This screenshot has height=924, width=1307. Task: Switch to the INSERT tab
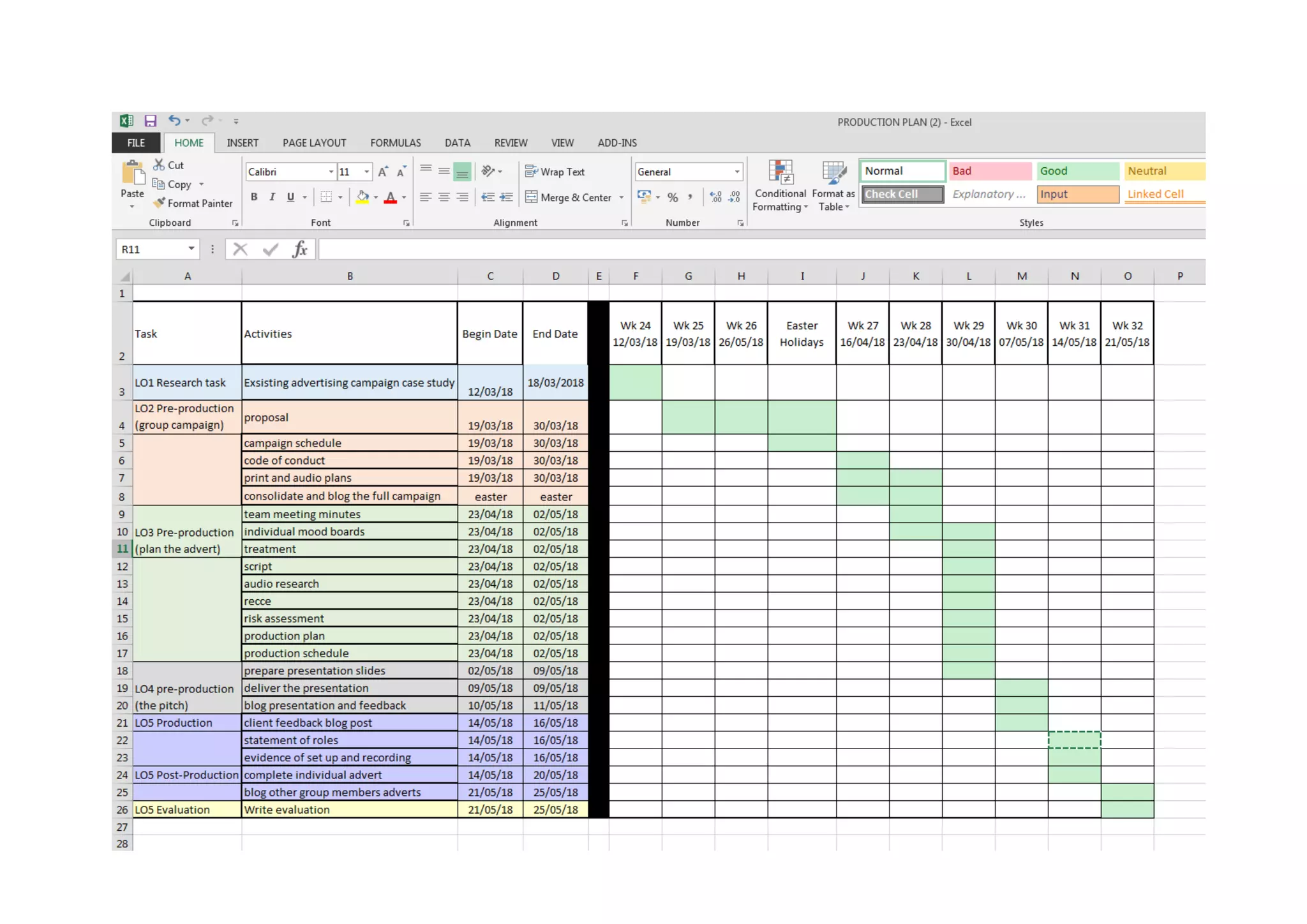pyautogui.click(x=243, y=143)
